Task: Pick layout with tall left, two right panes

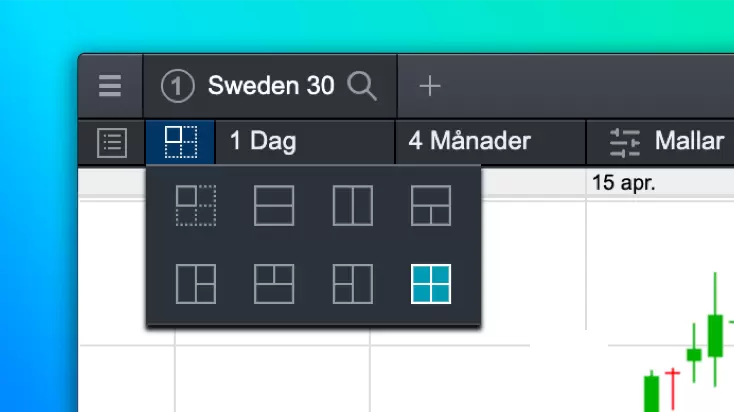Action: tap(196, 283)
